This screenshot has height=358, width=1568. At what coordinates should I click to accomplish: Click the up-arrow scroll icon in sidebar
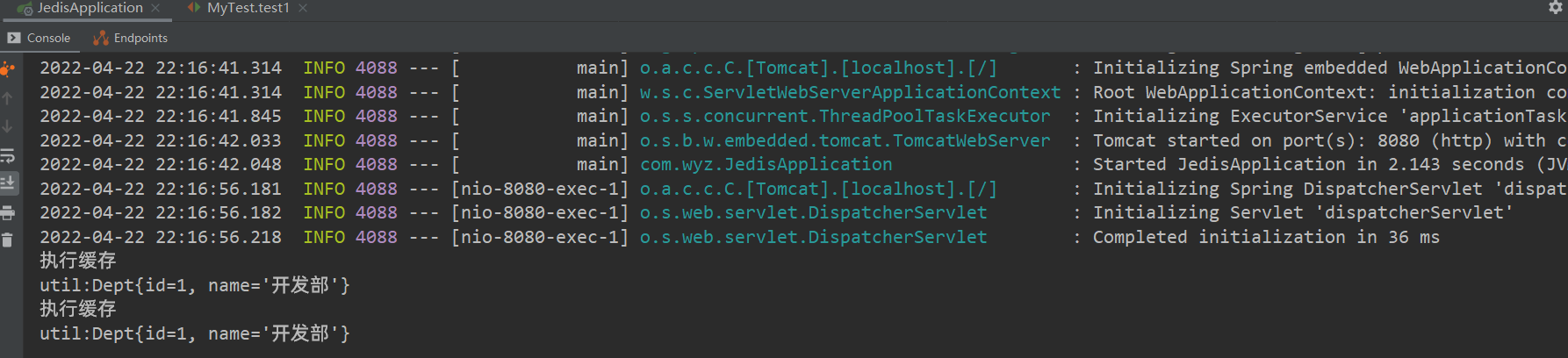click(x=7, y=98)
